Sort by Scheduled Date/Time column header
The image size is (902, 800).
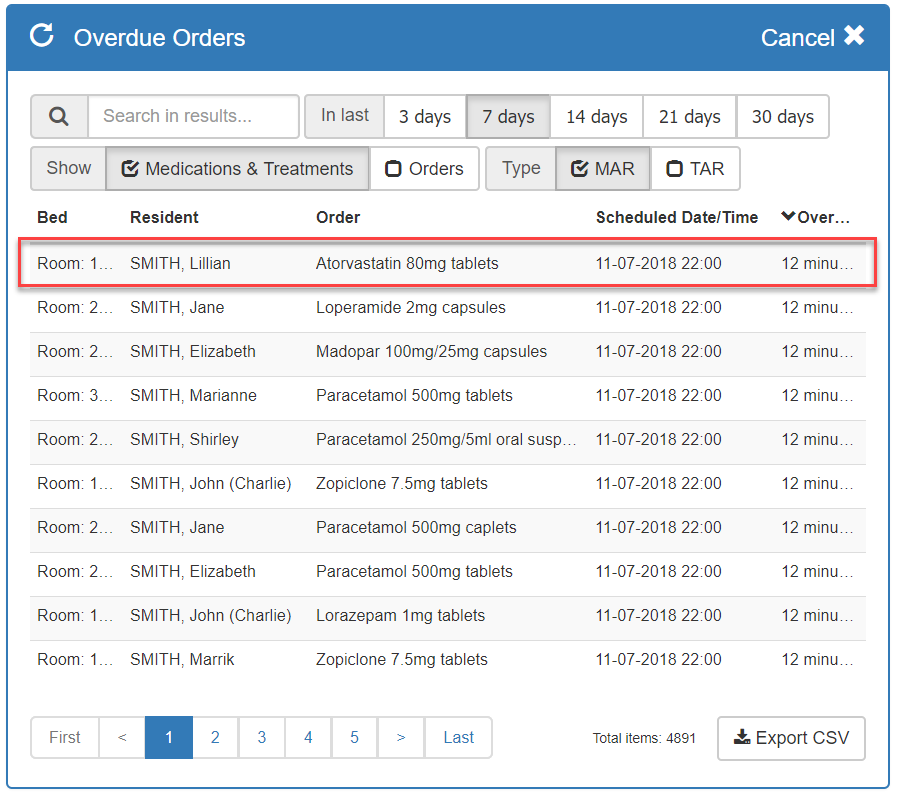(676, 217)
